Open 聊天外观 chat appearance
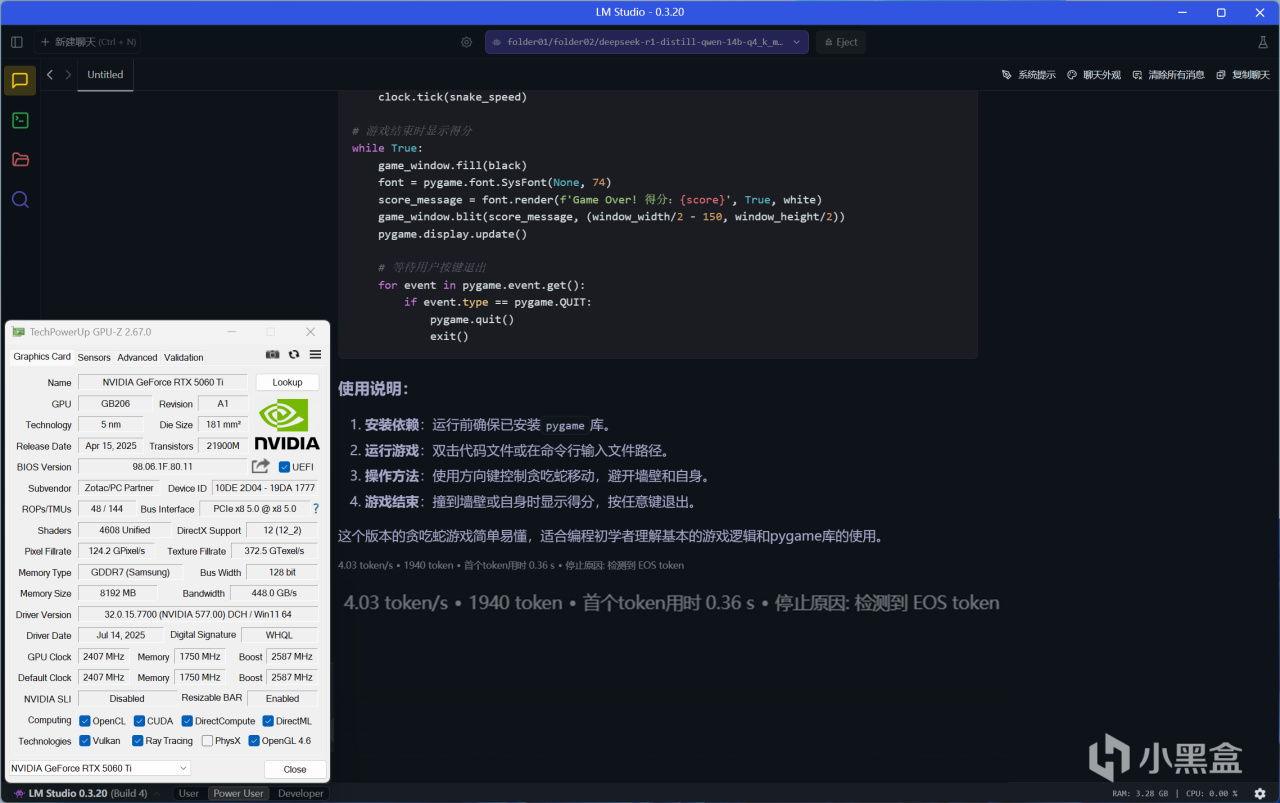This screenshot has height=803, width=1280. point(1094,75)
